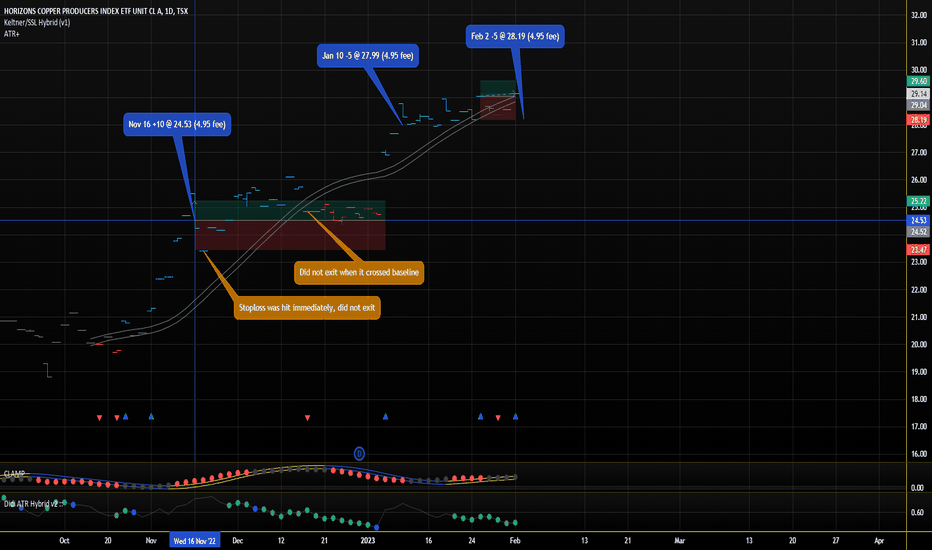932x550 pixels.
Task: Click the gray 24.52 price tag
Action: click(x=918, y=232)
